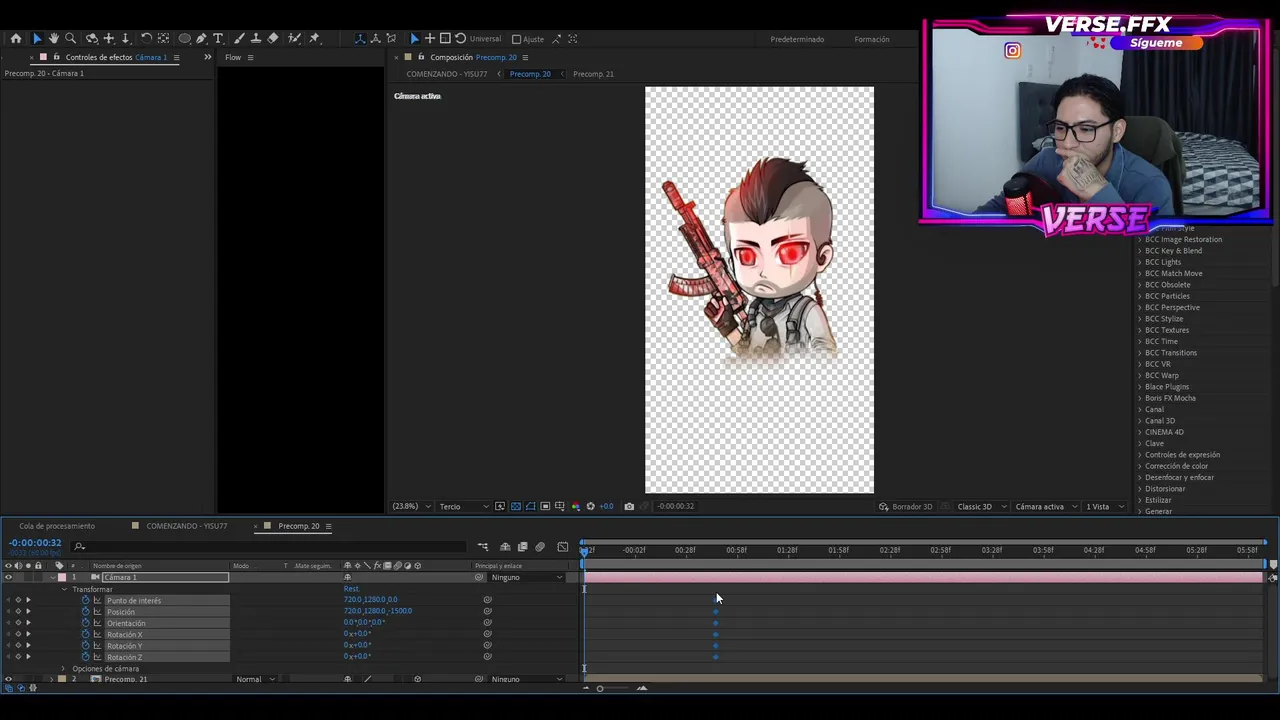Toggle visibility of Precomp. 21 layer

(8, 680)
